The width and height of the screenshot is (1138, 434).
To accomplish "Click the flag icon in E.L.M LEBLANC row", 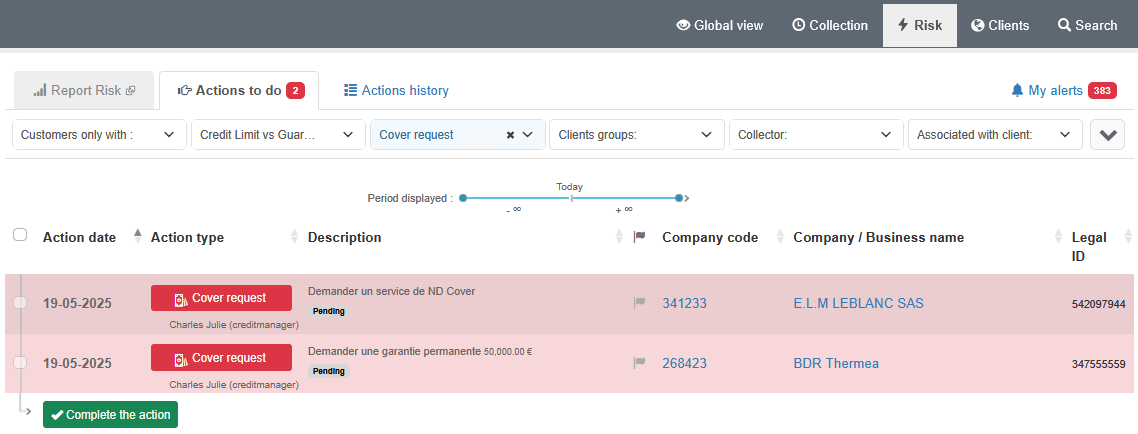I will coord(639,303).
